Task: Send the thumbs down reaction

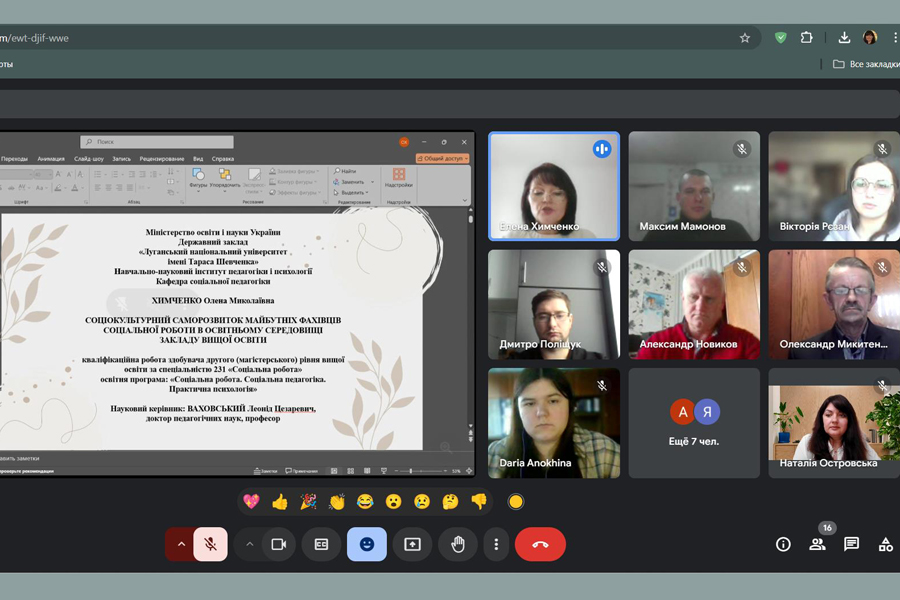Action: 479,502
